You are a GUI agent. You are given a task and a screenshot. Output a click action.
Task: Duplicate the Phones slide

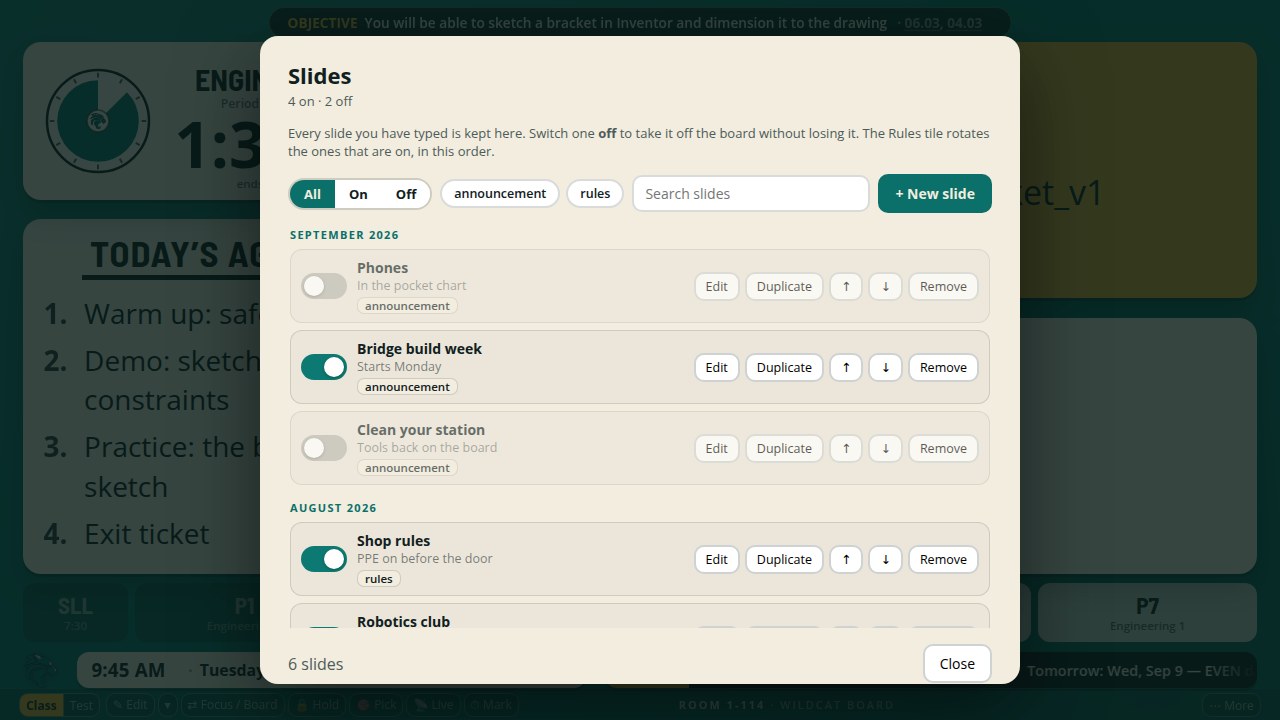click(x=784, y=286)
